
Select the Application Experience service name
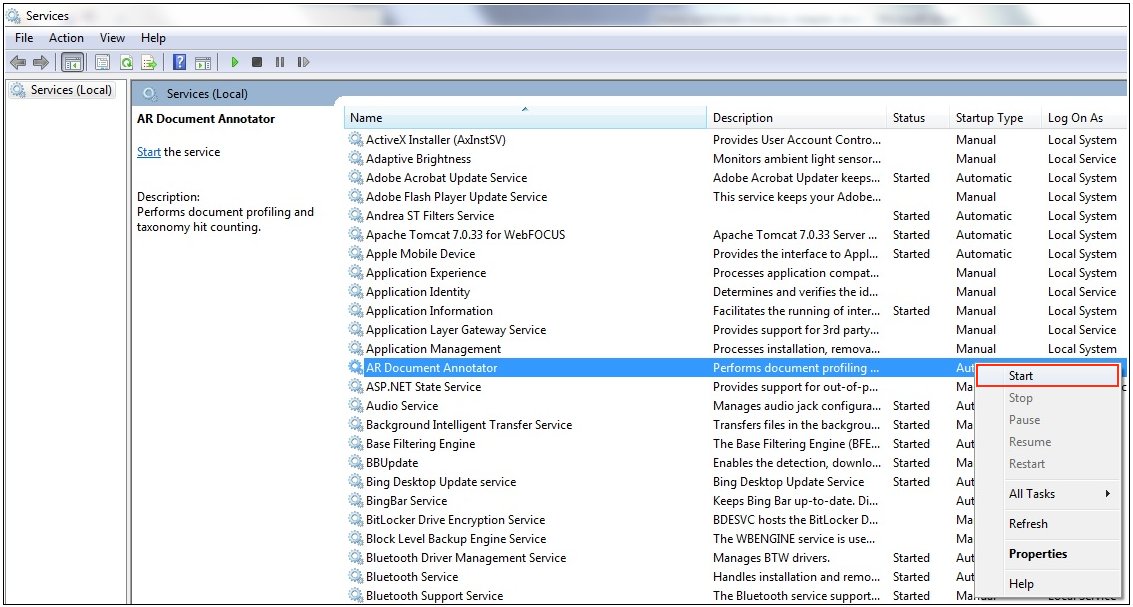[x=426, y=272]
